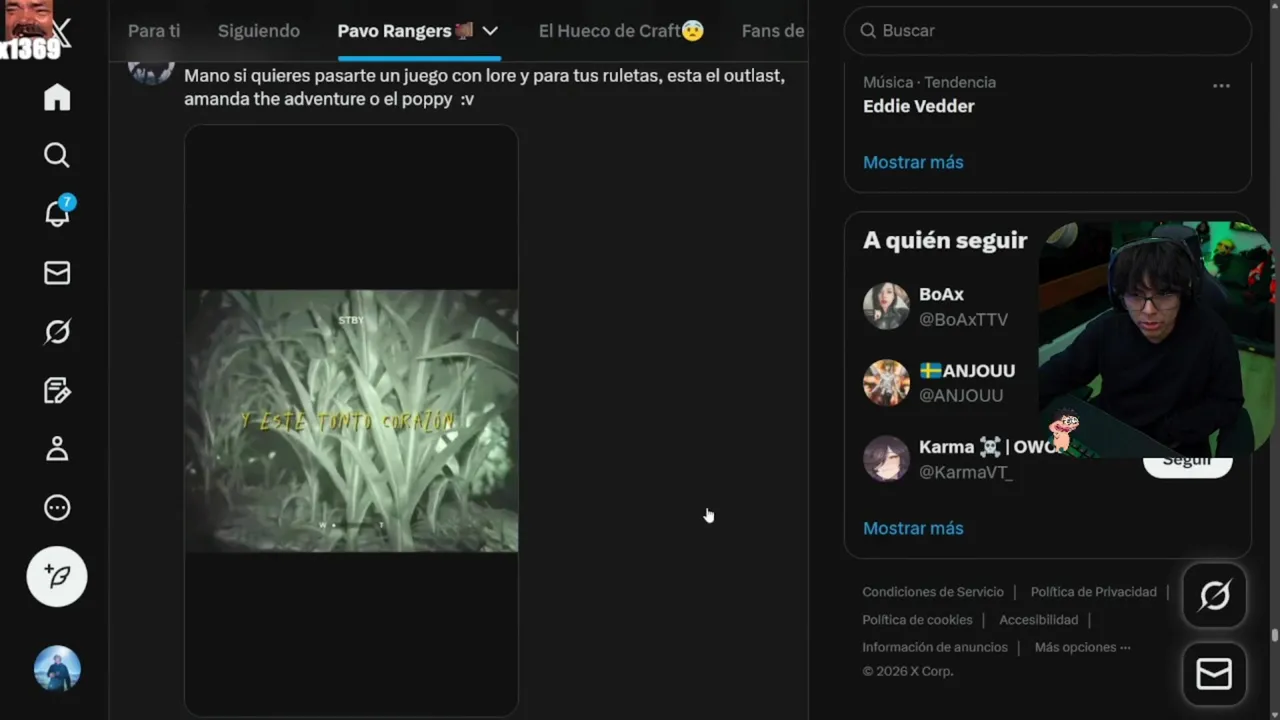Open floating Messages button at bottom right

pos(1214,675)
